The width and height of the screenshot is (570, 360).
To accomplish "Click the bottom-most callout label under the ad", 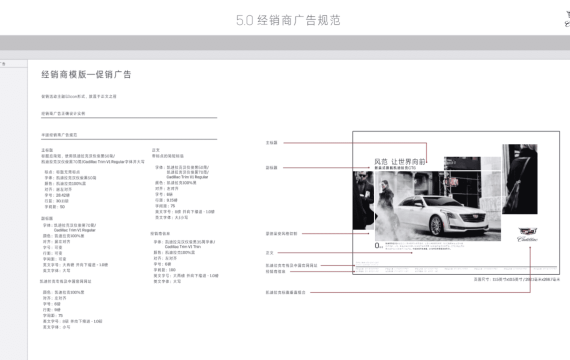I will point(285,292).
